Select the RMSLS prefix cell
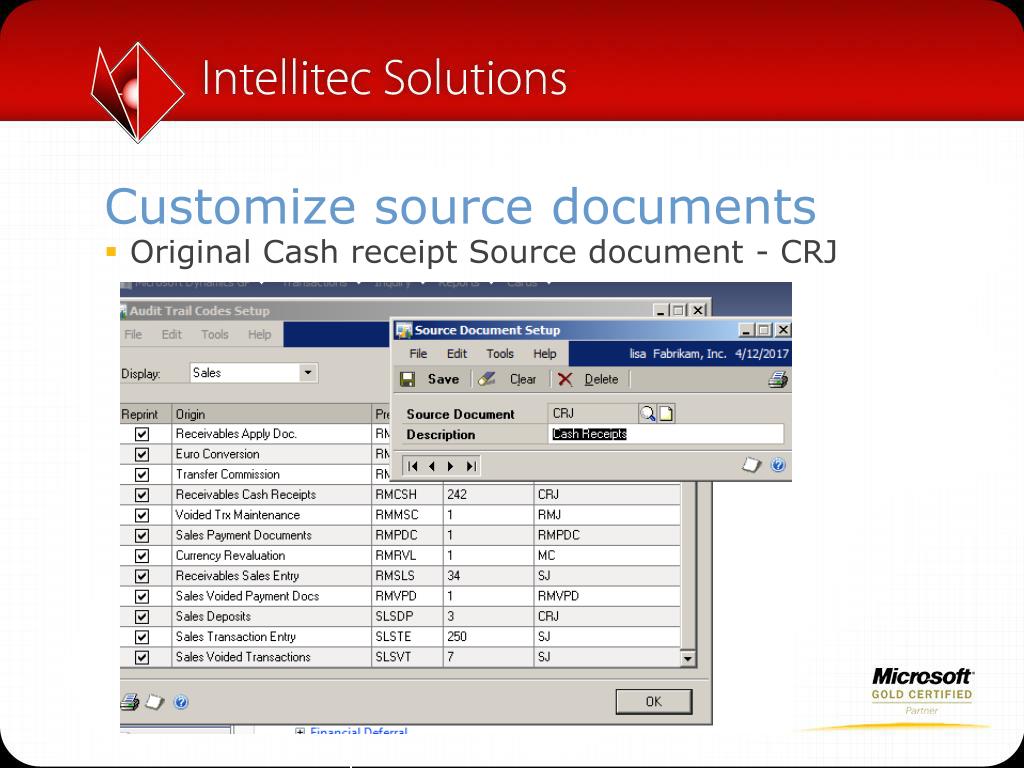The width and height of the screenshot is (1024, 768). 407,576
